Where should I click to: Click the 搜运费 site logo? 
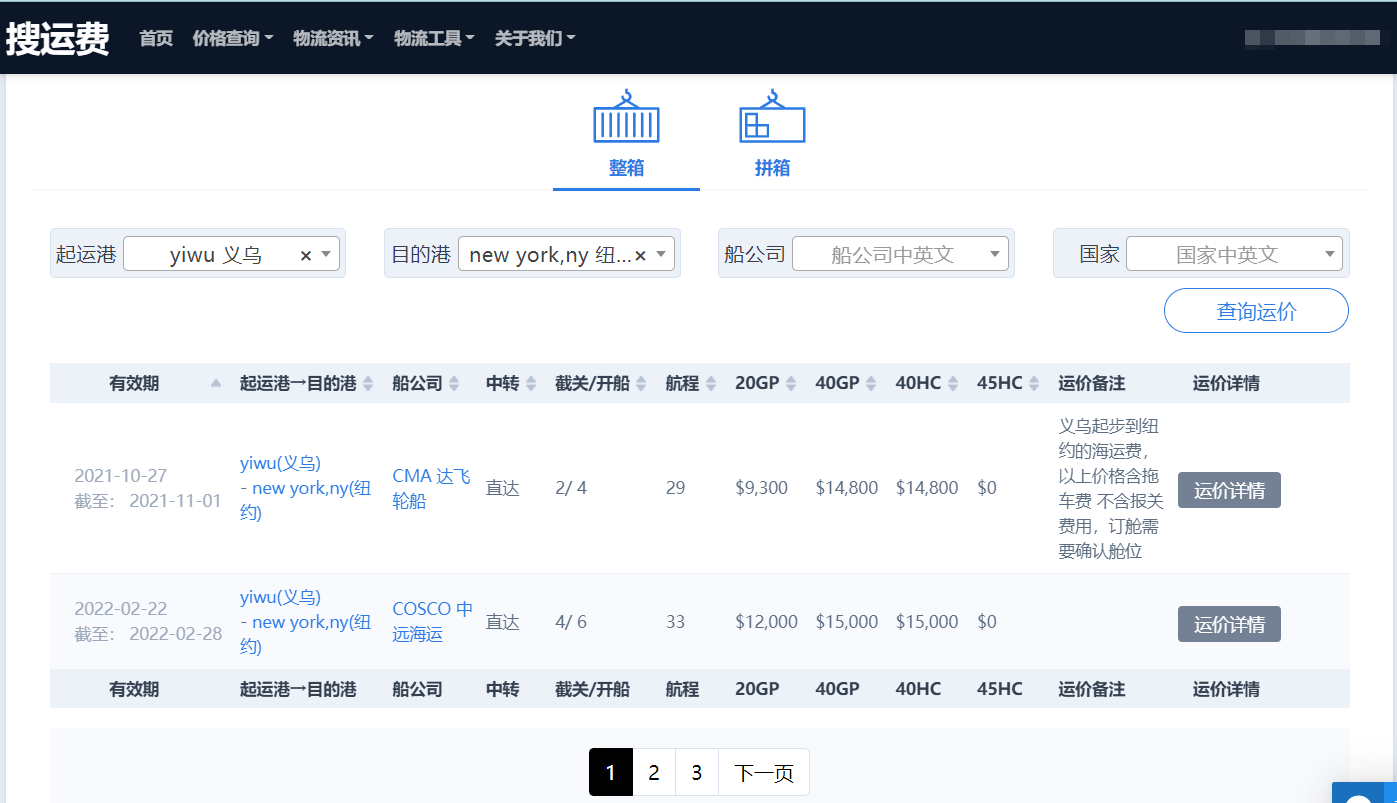(57, 38)
